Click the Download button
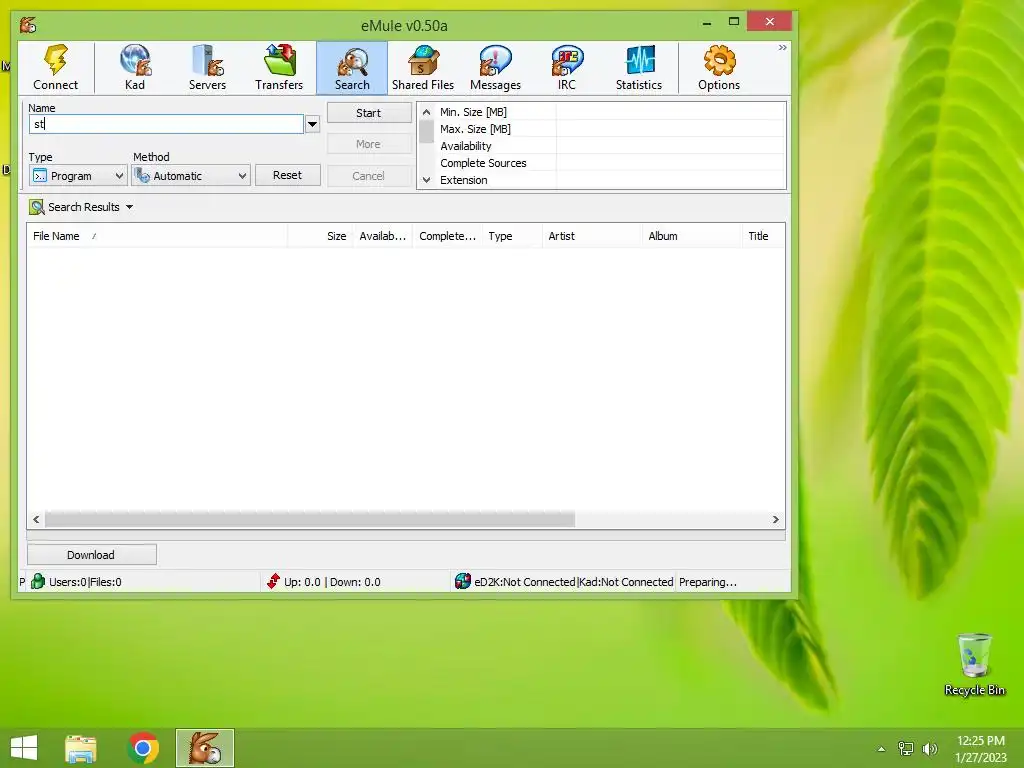Viewport: 1024px width, 768px height. (x=91, y=554)
